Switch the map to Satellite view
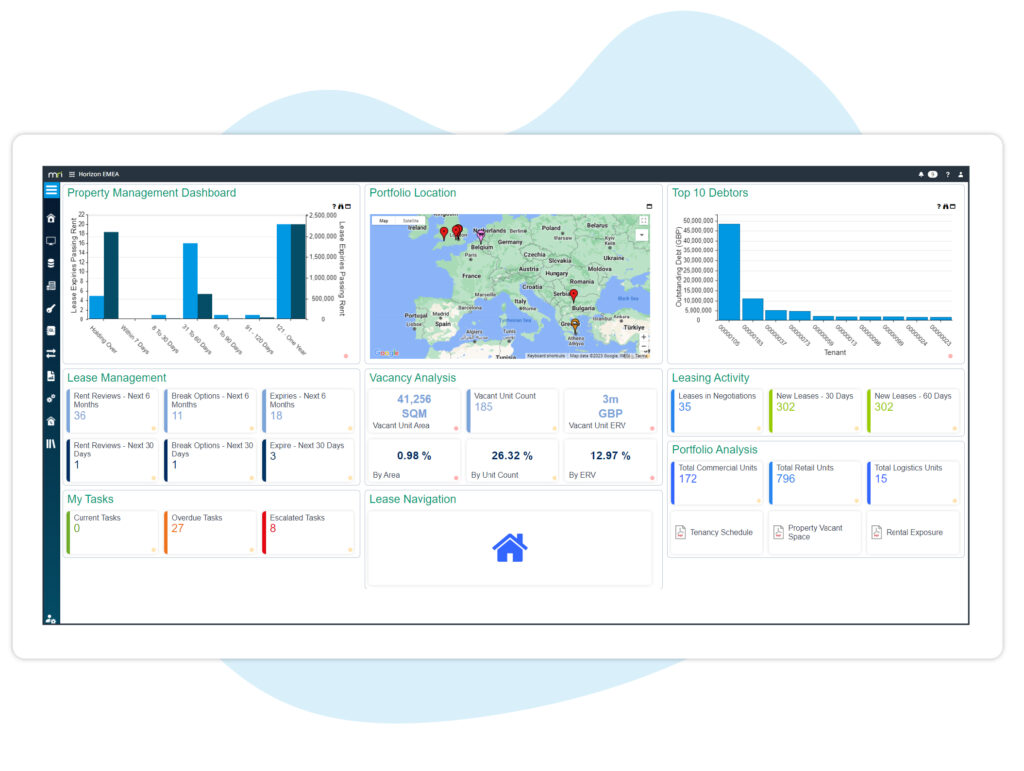Screen dimensions: 1024x771 (x=411, y=220)
